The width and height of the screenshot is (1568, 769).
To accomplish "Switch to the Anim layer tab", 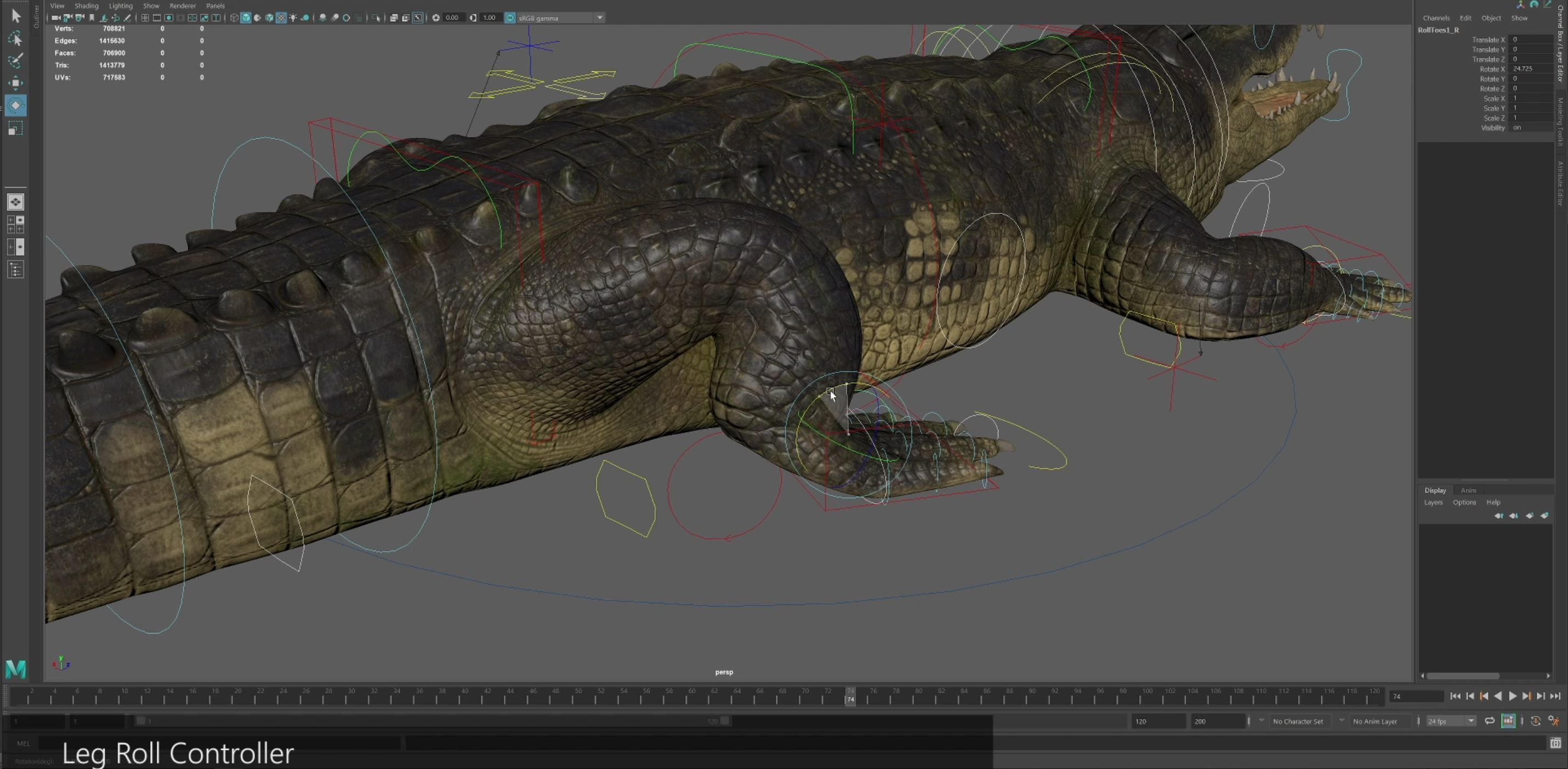I will coord(1468,490).
